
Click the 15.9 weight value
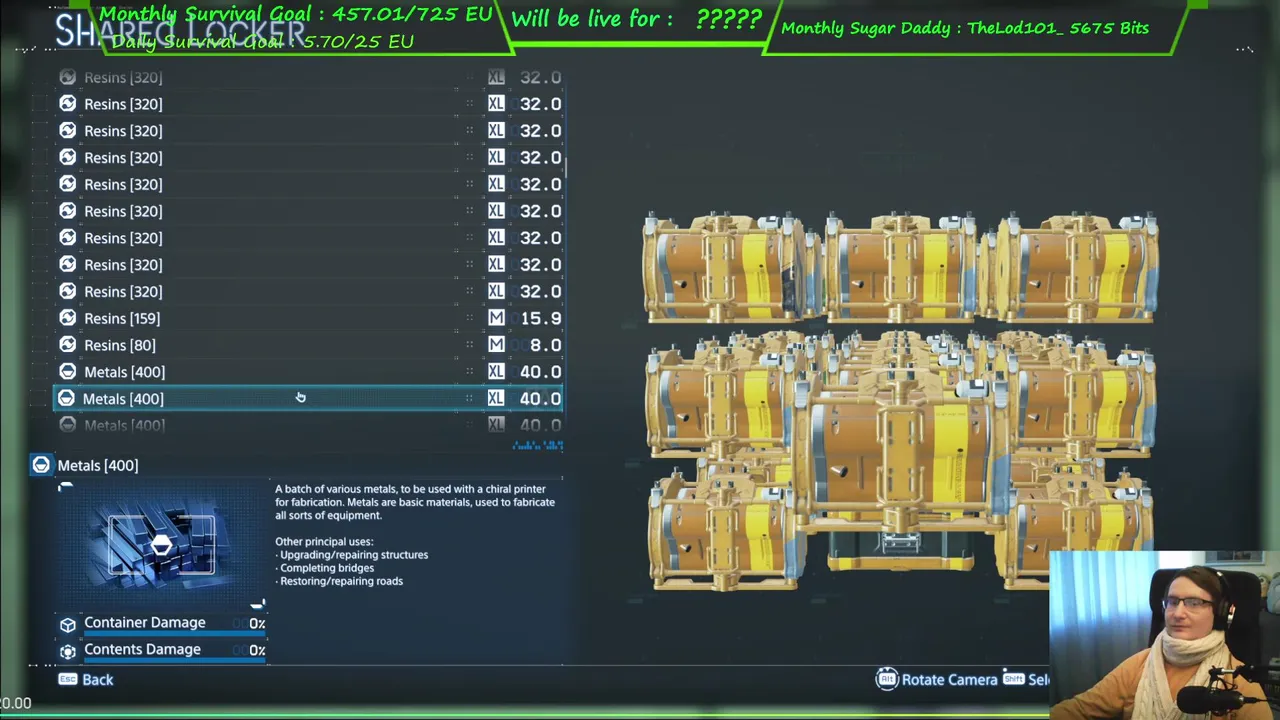coord(541,318)
